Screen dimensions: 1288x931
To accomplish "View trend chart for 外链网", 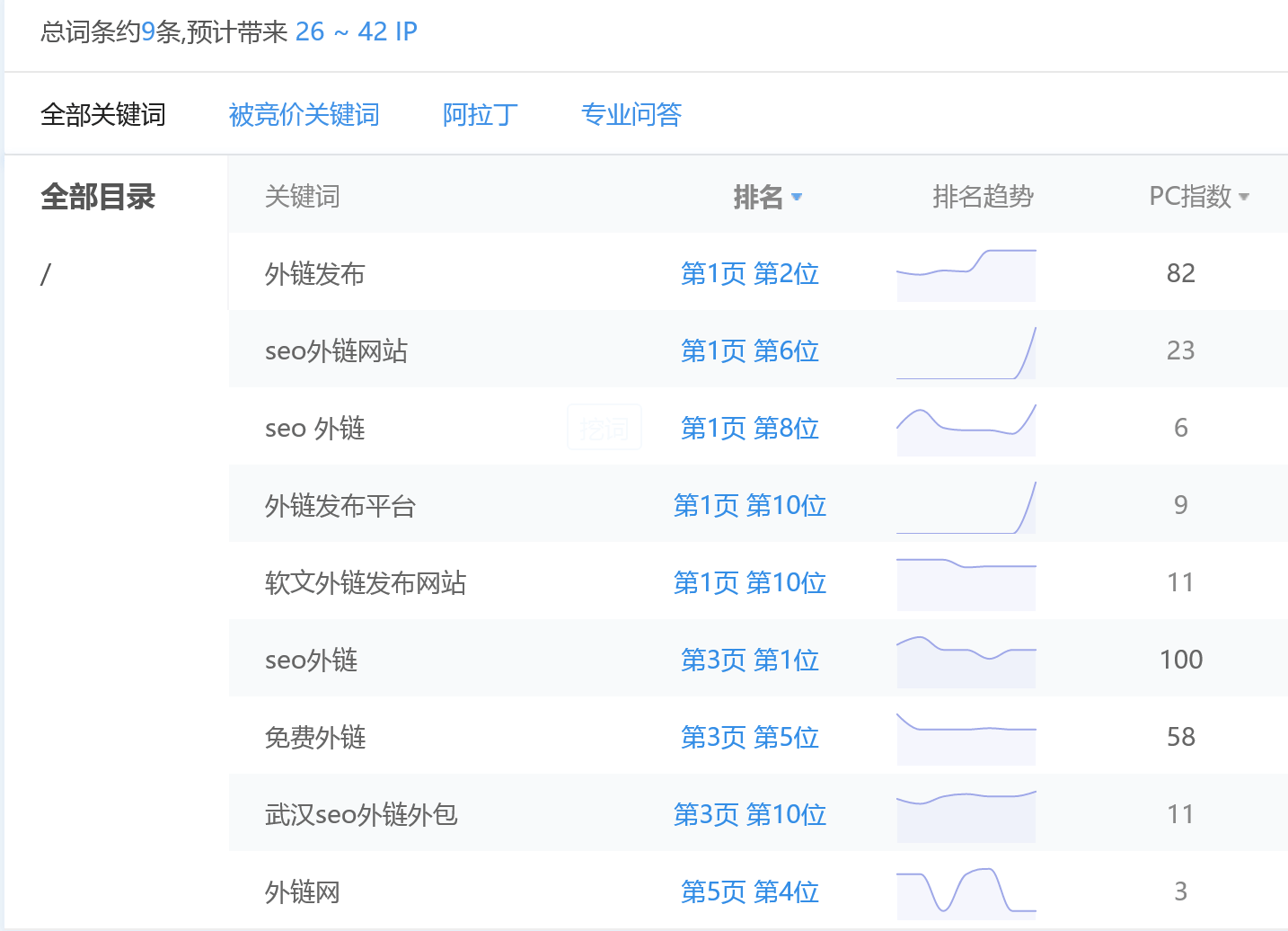I will [966, 893].
